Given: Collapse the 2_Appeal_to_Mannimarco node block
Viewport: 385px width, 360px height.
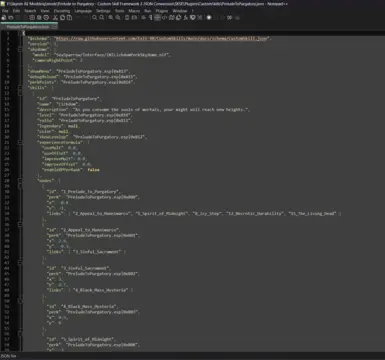Looking at the screenshot, I should coord(20,224).
